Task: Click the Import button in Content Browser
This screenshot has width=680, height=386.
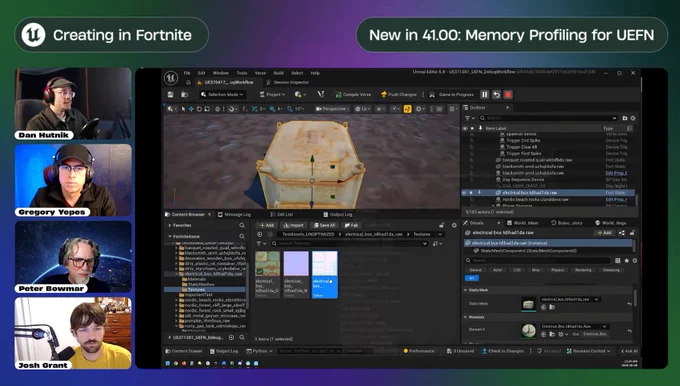Action: point(294,225)
